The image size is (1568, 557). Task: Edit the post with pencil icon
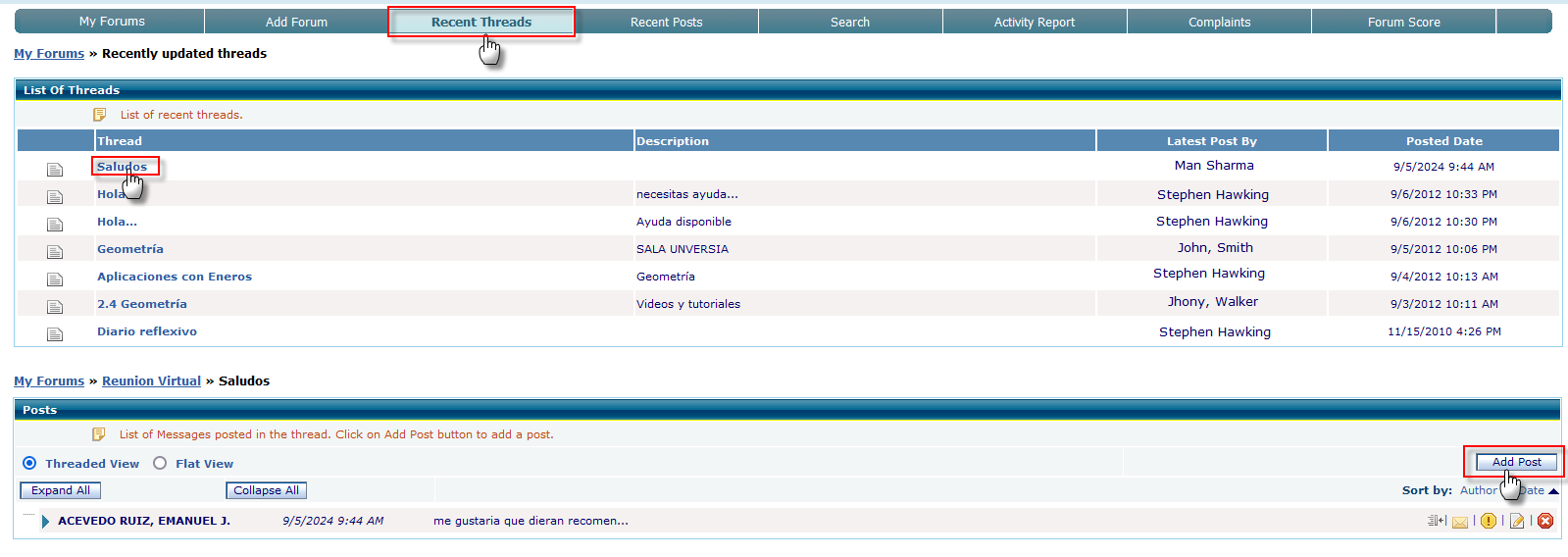[x=1517, y=522]
